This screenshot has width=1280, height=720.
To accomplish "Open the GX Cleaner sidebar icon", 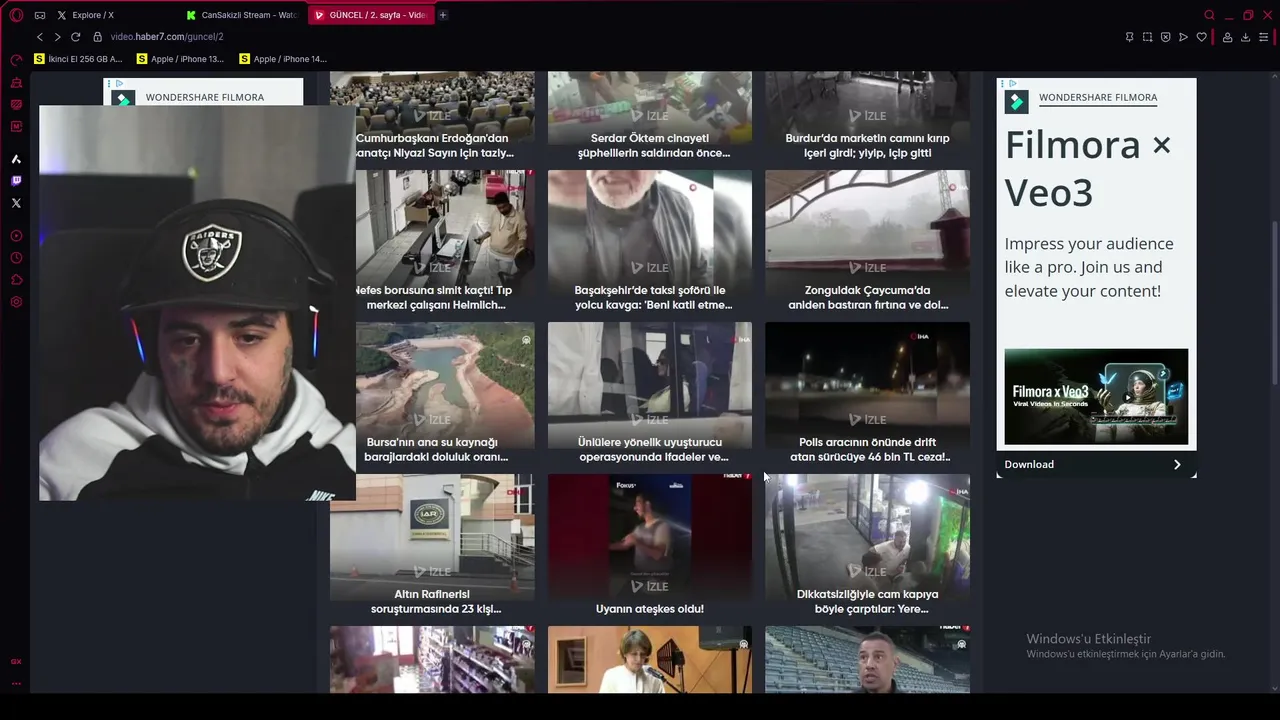I will [x=16, y=83].
